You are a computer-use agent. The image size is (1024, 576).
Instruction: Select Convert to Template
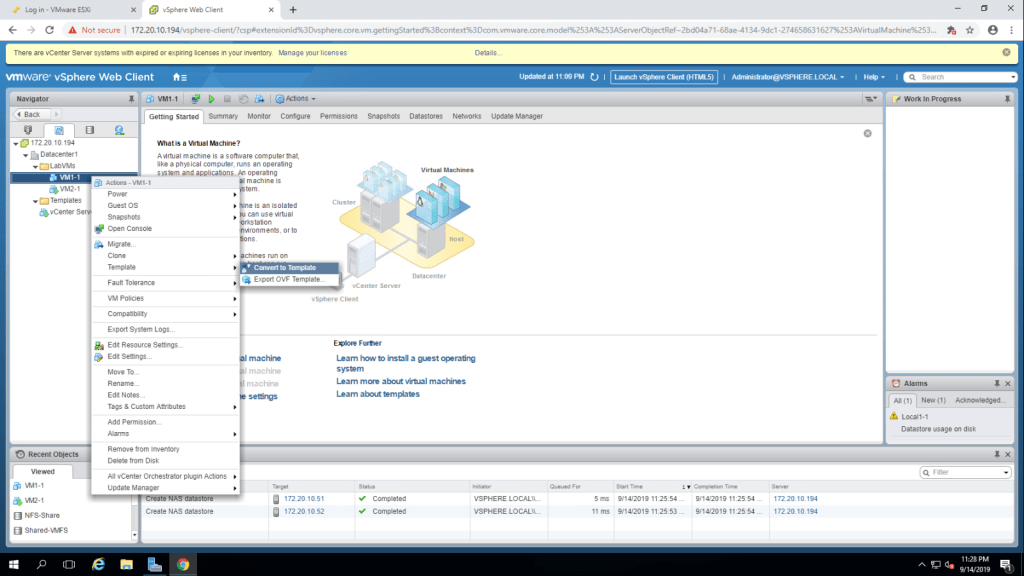click(284, 268)
